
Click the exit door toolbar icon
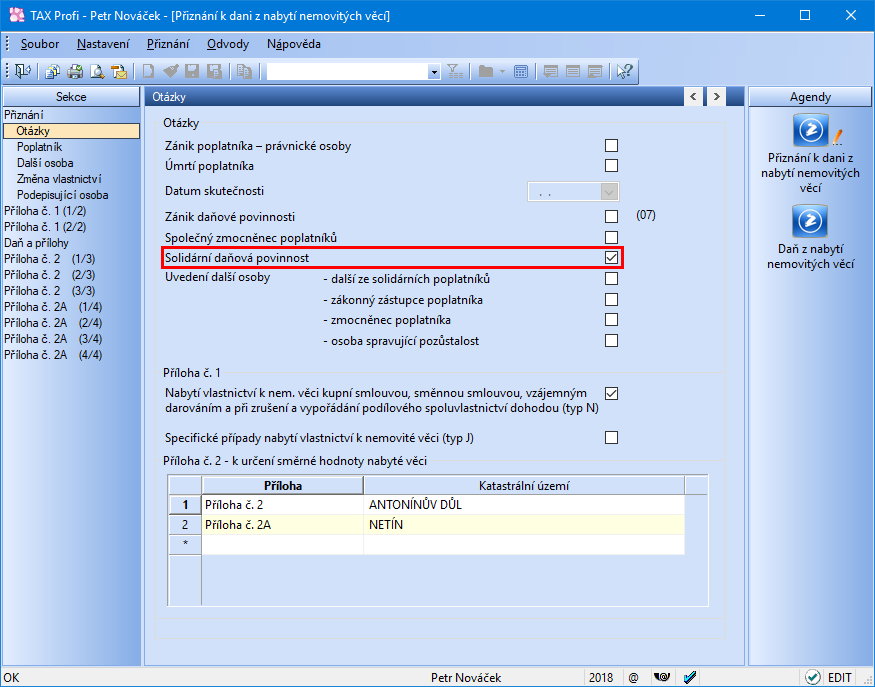coord(23,71)
